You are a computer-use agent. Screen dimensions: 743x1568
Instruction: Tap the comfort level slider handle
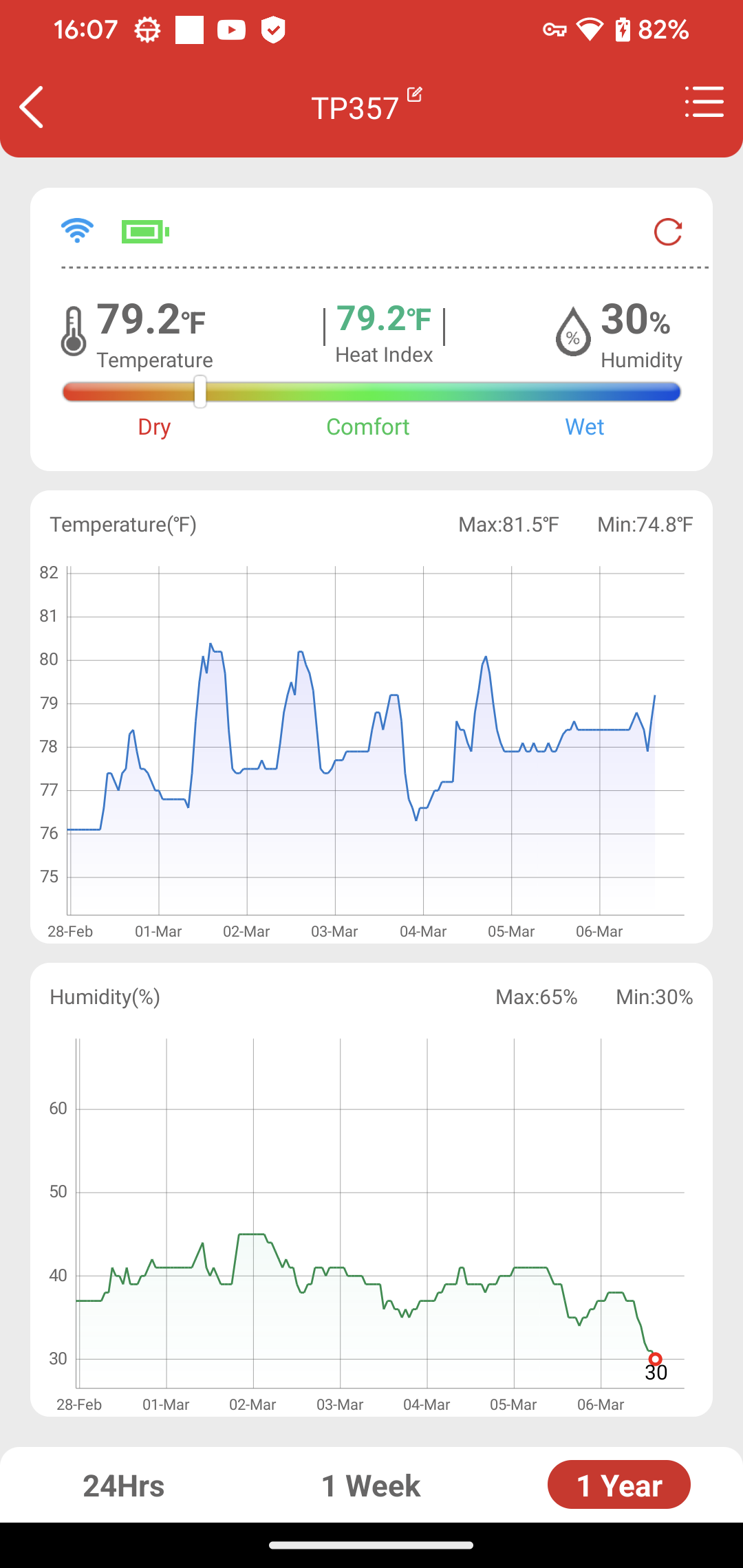200,392
